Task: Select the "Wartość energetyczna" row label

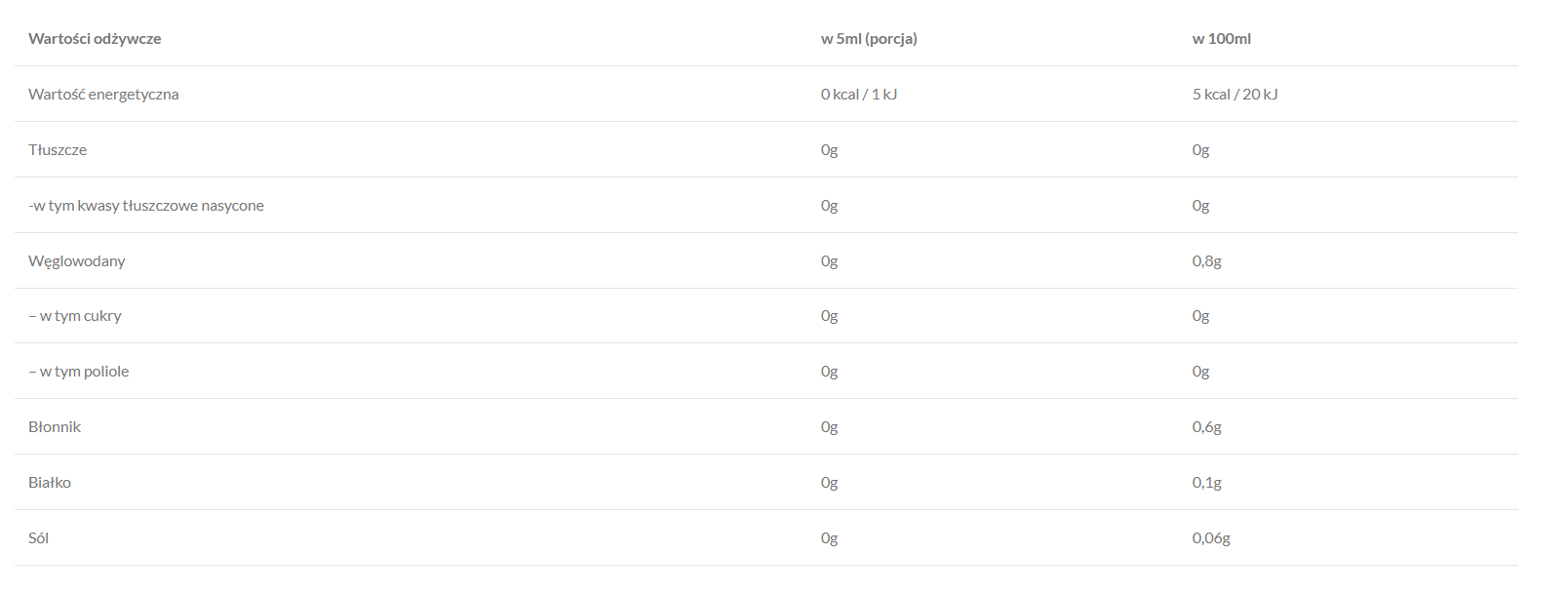Action: pyautogui.click(x=103, y=95)
